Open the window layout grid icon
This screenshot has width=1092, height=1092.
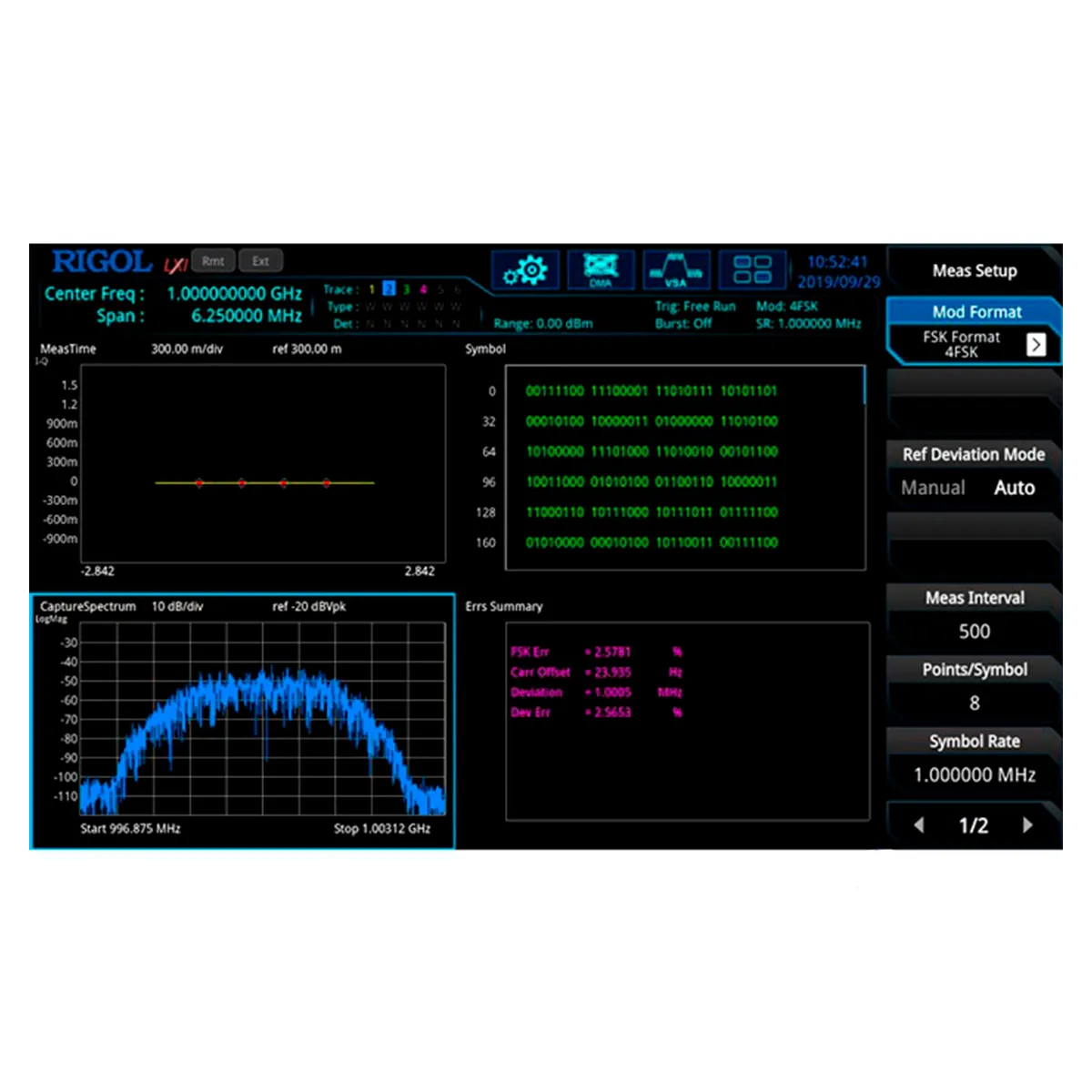click(x=753, y=270)
